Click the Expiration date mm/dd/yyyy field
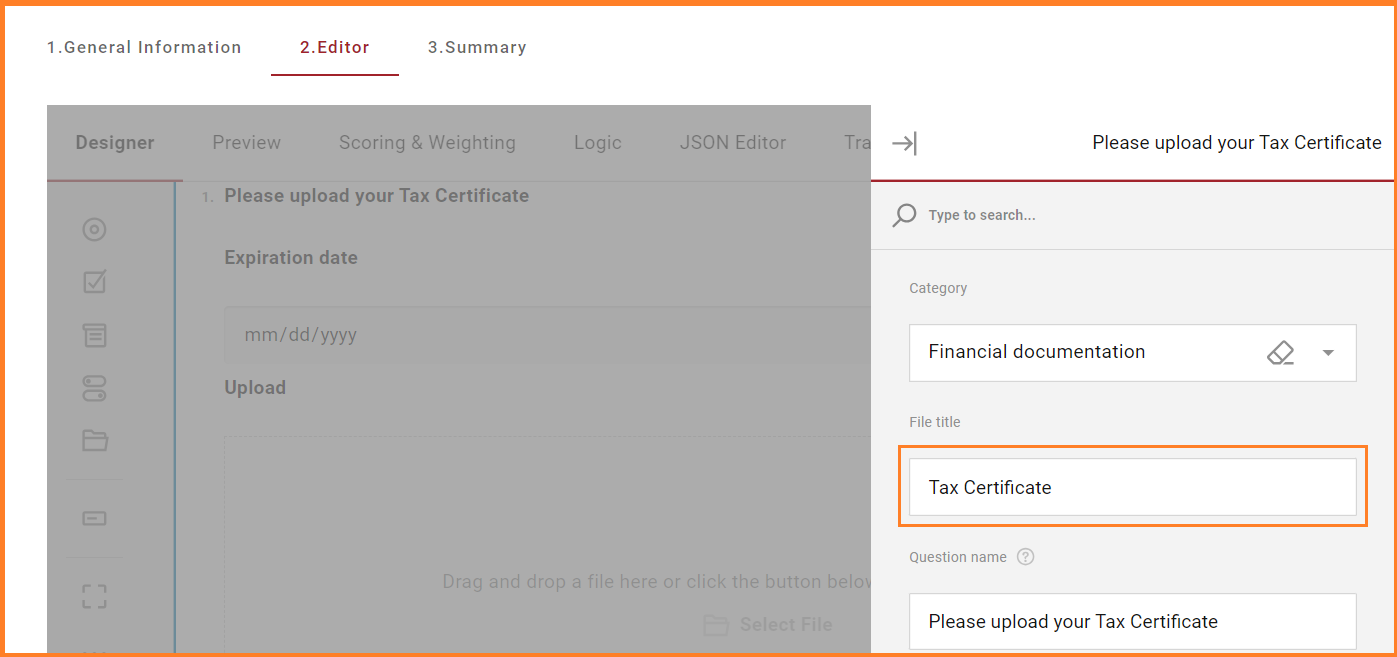 point(540,335)
